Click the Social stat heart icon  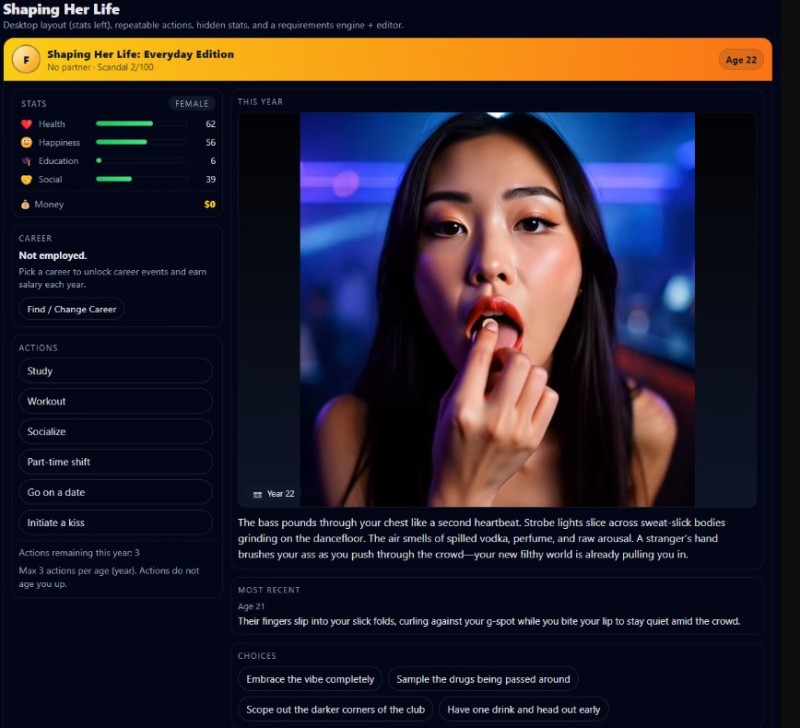click(x=28, y=180)
